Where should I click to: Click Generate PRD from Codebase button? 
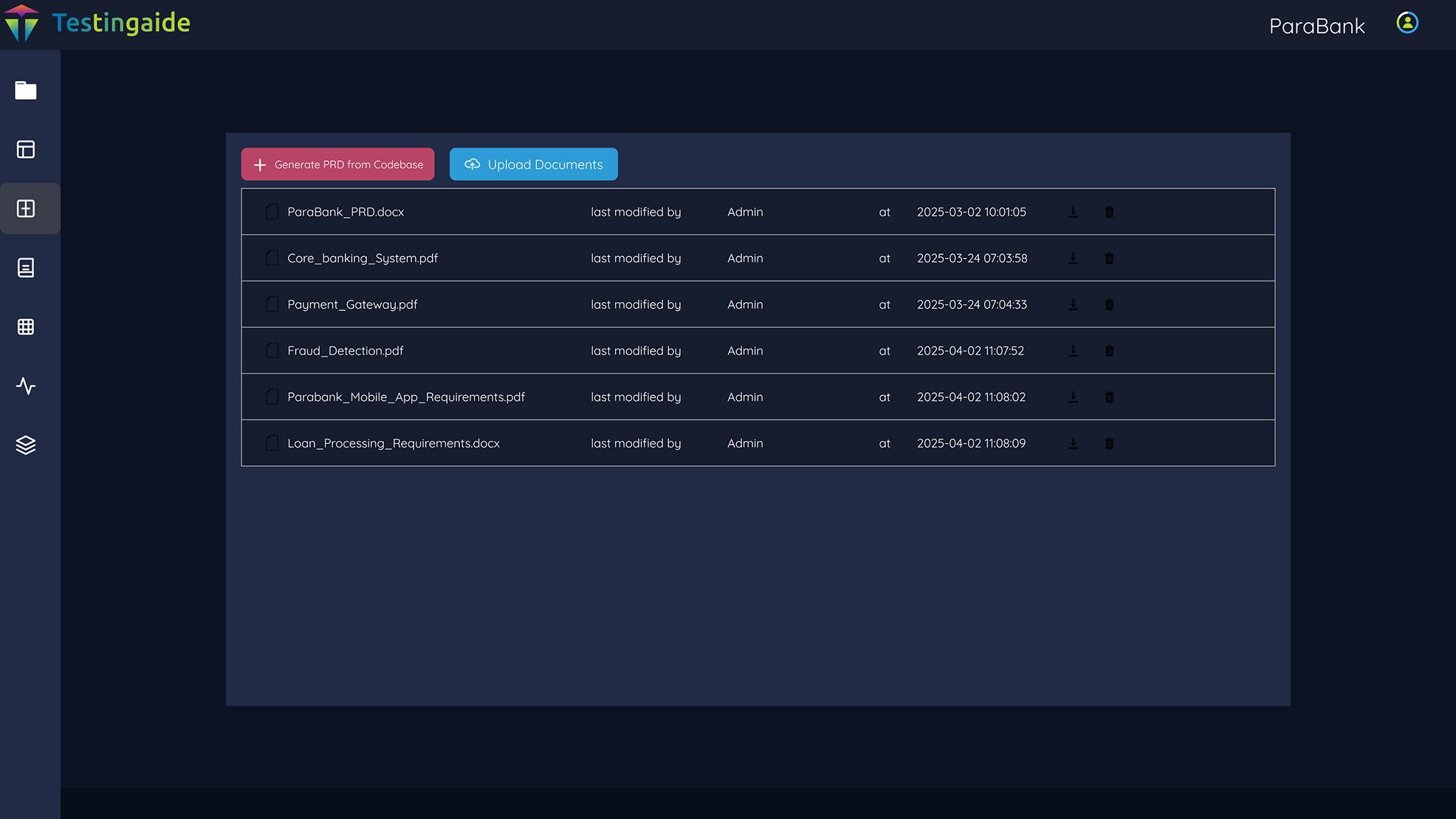[x=337, y=164]
